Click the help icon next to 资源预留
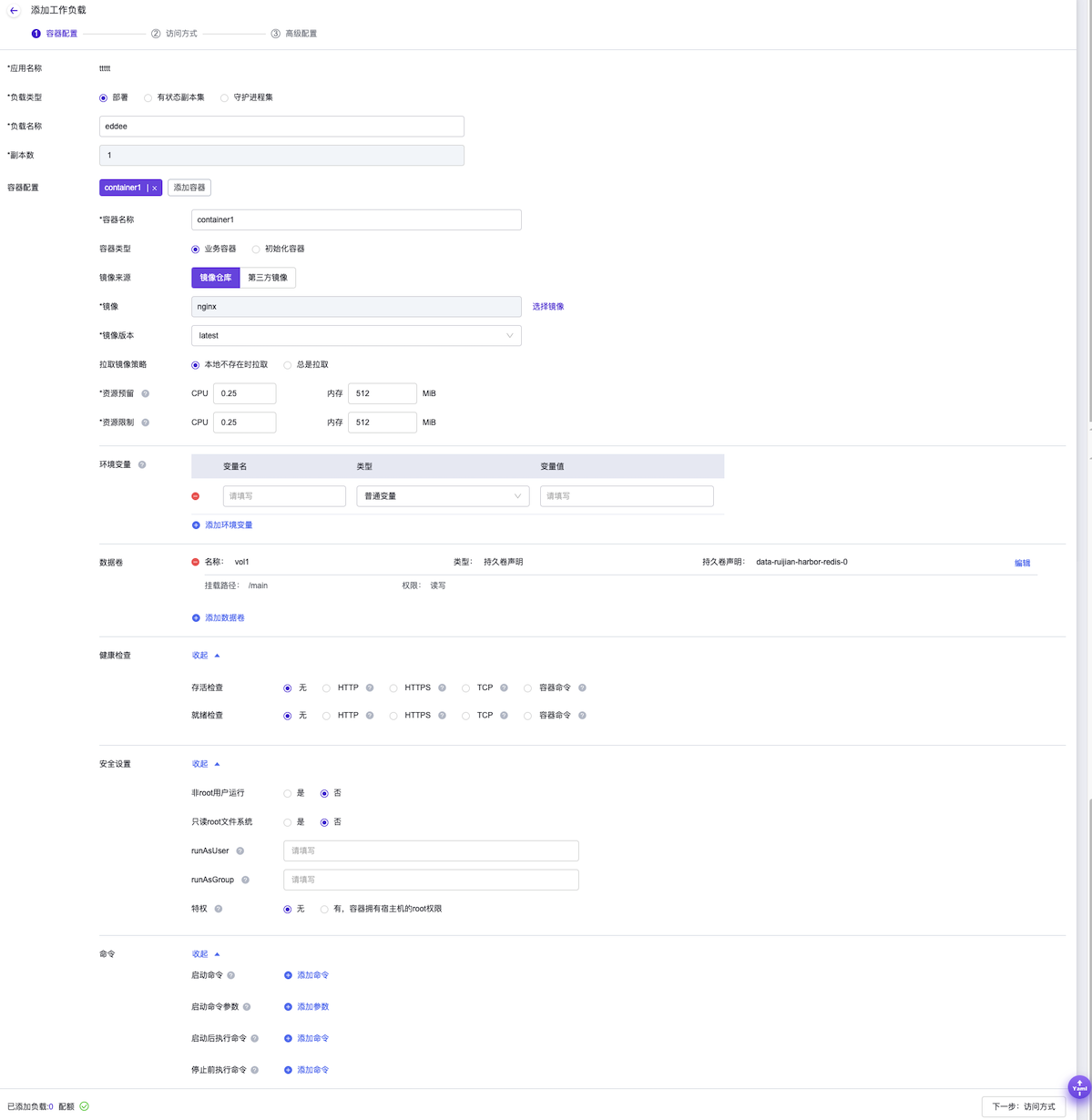Viewport: 1092px width, 1120px height. point(145,393)
